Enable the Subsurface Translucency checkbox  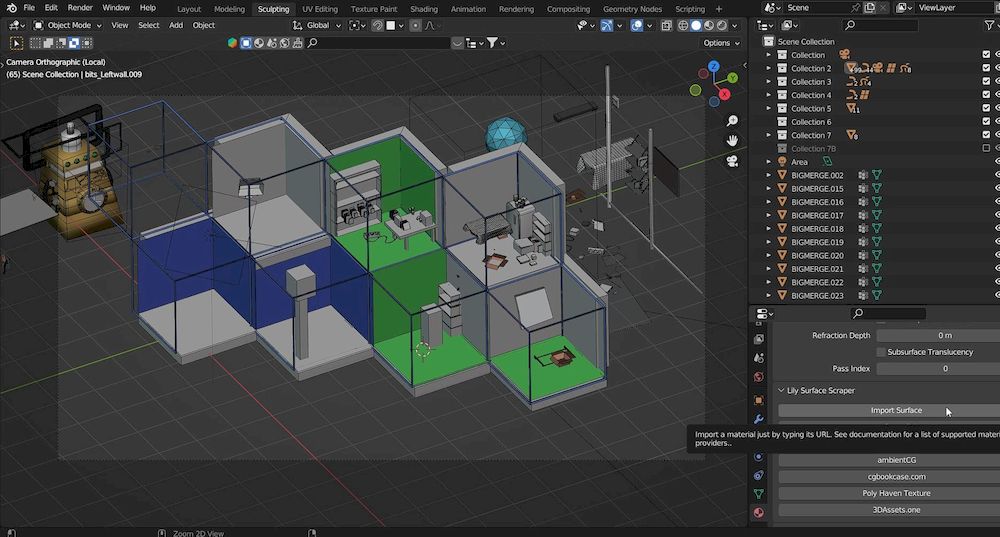point(881,352)
